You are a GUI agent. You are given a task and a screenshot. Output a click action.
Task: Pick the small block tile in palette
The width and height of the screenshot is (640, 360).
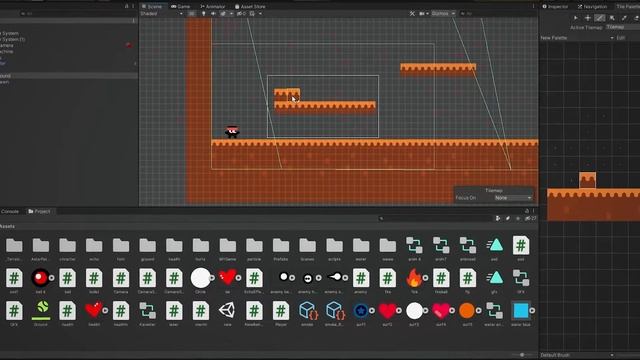pyautogui.click(x=587, y=180)
